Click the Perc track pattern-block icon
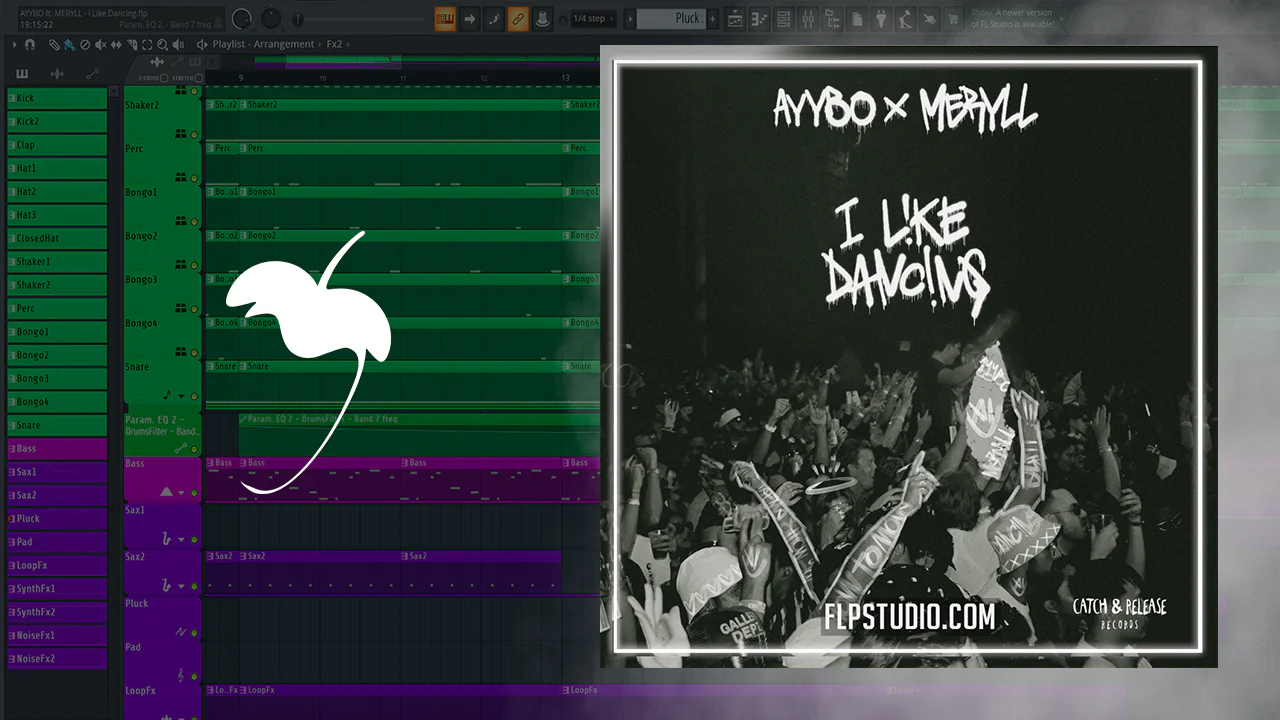The width and height of the screenshot is (1280, 720). 181,176
